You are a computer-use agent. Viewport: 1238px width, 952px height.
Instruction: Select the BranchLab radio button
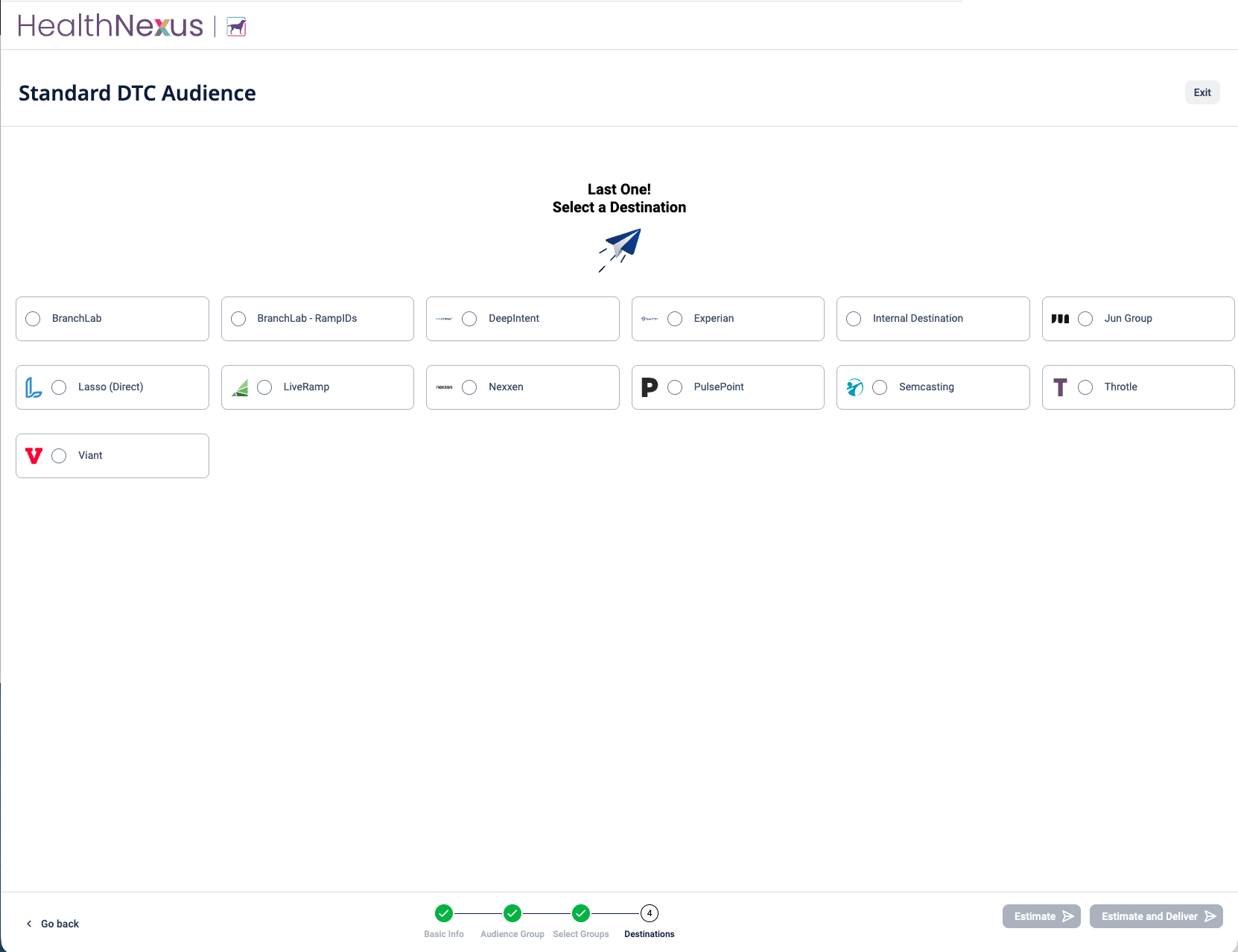click(x=33, y=319)
